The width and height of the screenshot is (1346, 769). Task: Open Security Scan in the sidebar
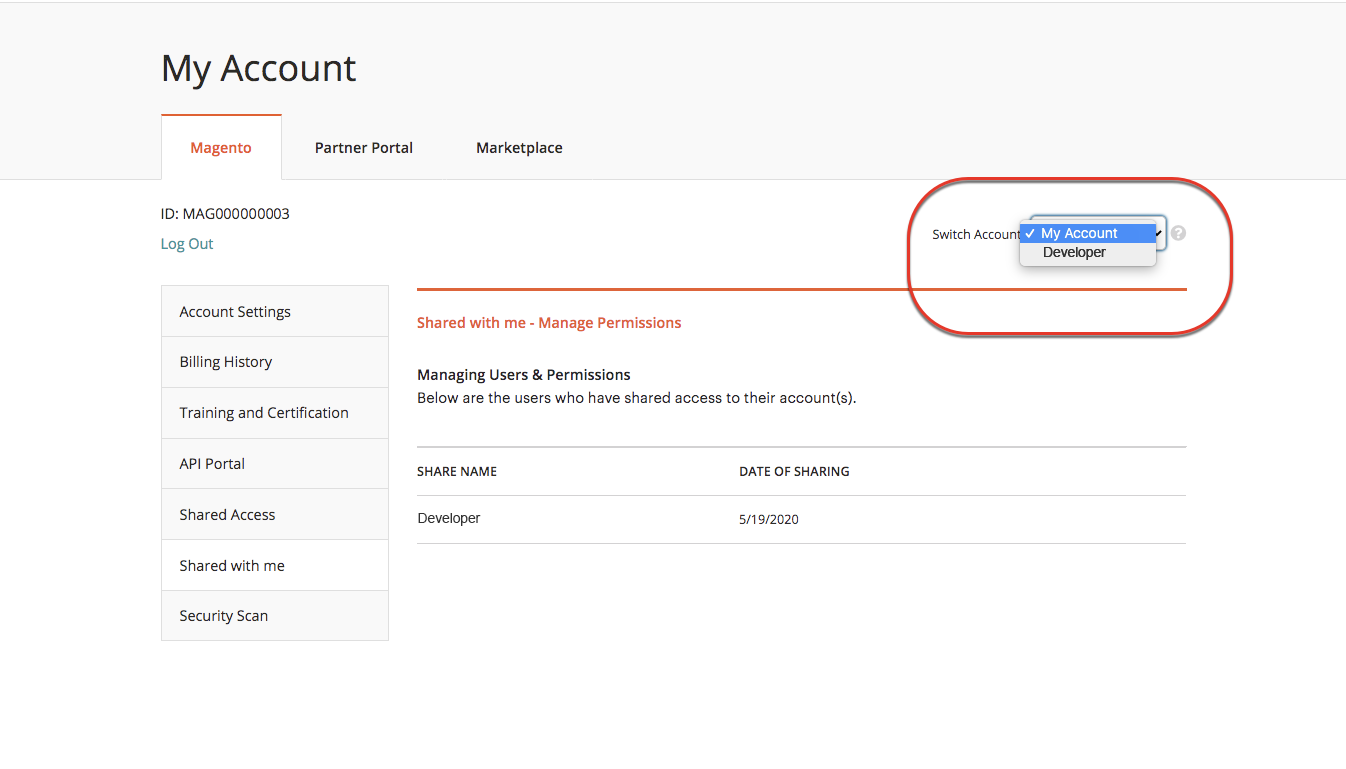(275, 616)
